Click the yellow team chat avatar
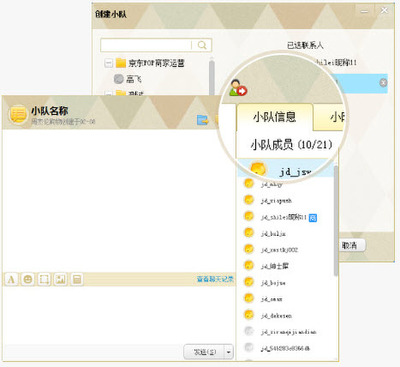The height and width of the screenshot is (367, 400). (18, 114)
